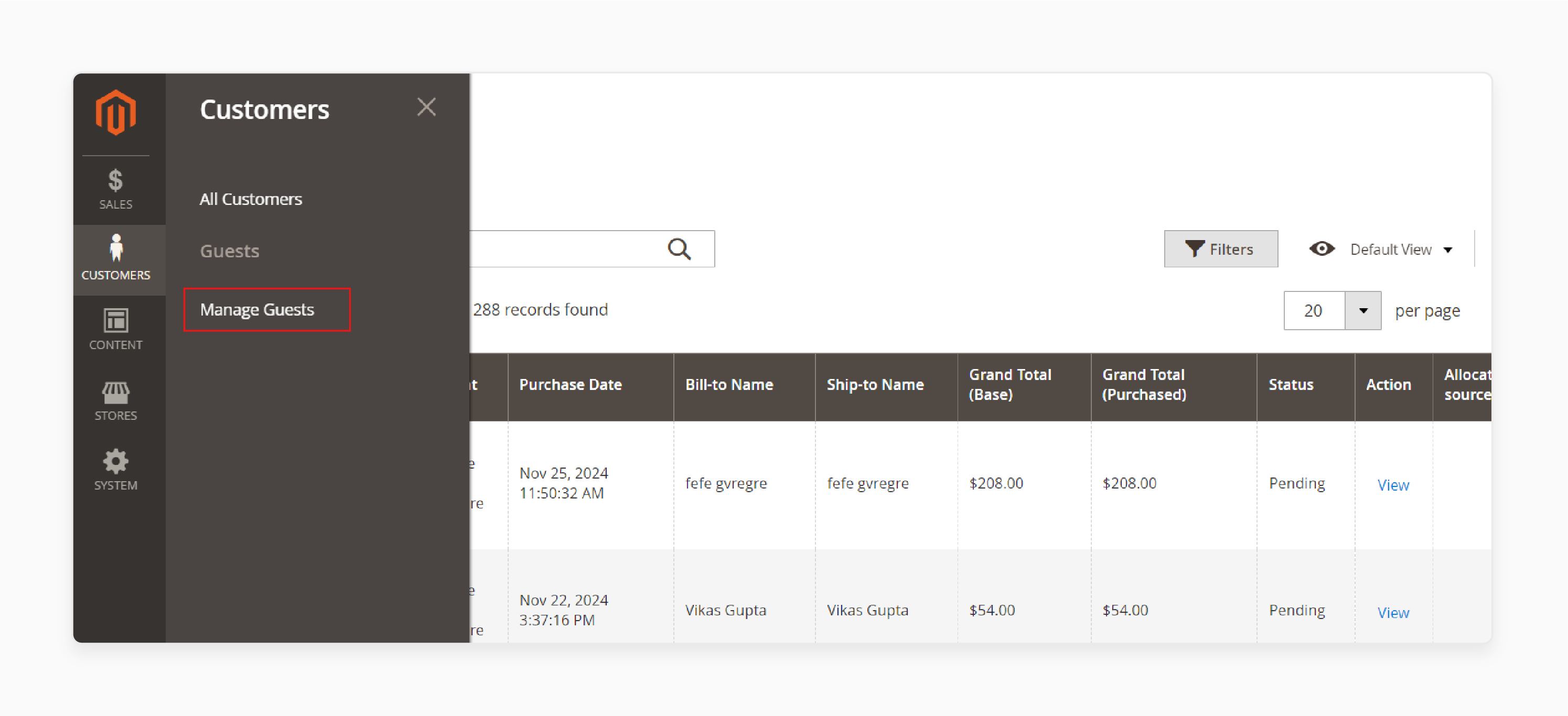
Task: Open the Content sidebar section
Action: (x=116, y=330)
